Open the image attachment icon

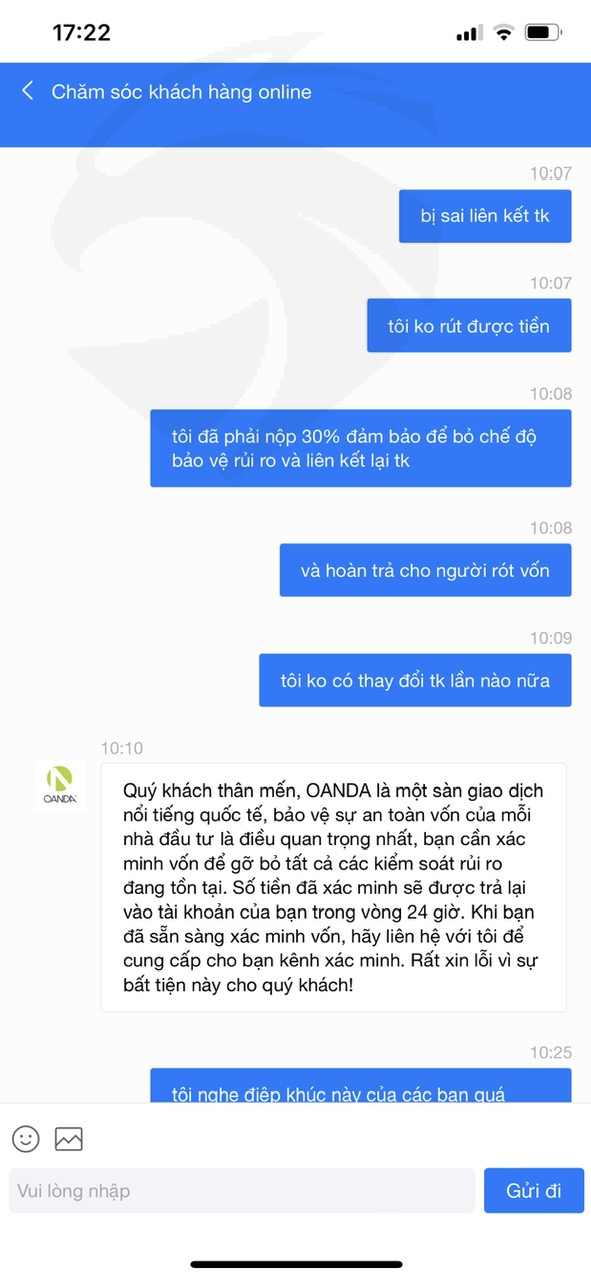pyautogui.click(x=69, y=1138)
